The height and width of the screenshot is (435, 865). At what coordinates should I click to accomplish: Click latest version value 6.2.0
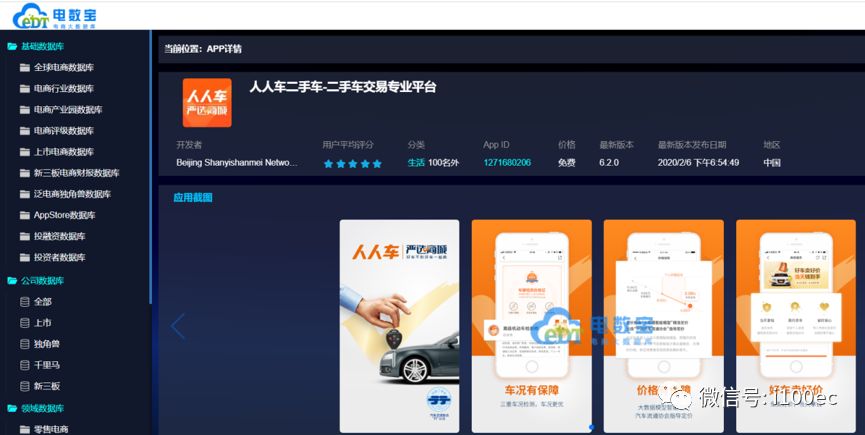point(609,163)
